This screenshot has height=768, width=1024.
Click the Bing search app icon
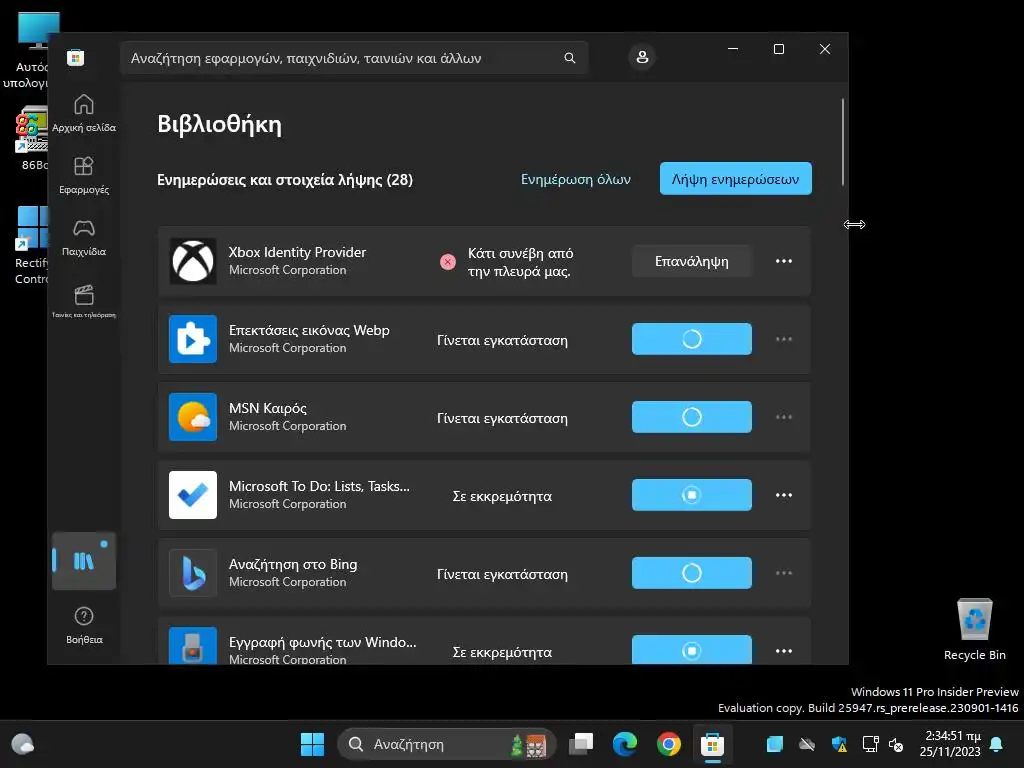[x=193, y=573]
